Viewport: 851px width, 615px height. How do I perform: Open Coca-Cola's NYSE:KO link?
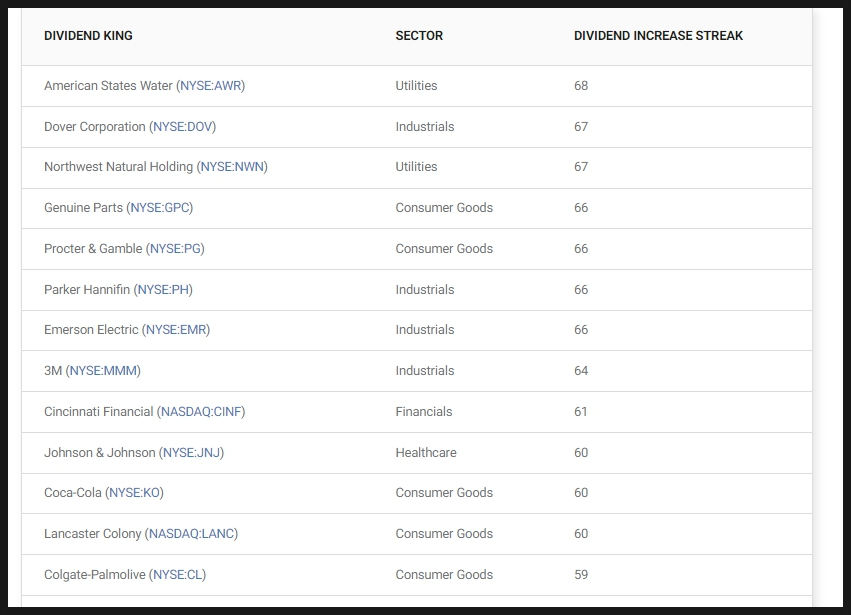[x=135, y=493]
